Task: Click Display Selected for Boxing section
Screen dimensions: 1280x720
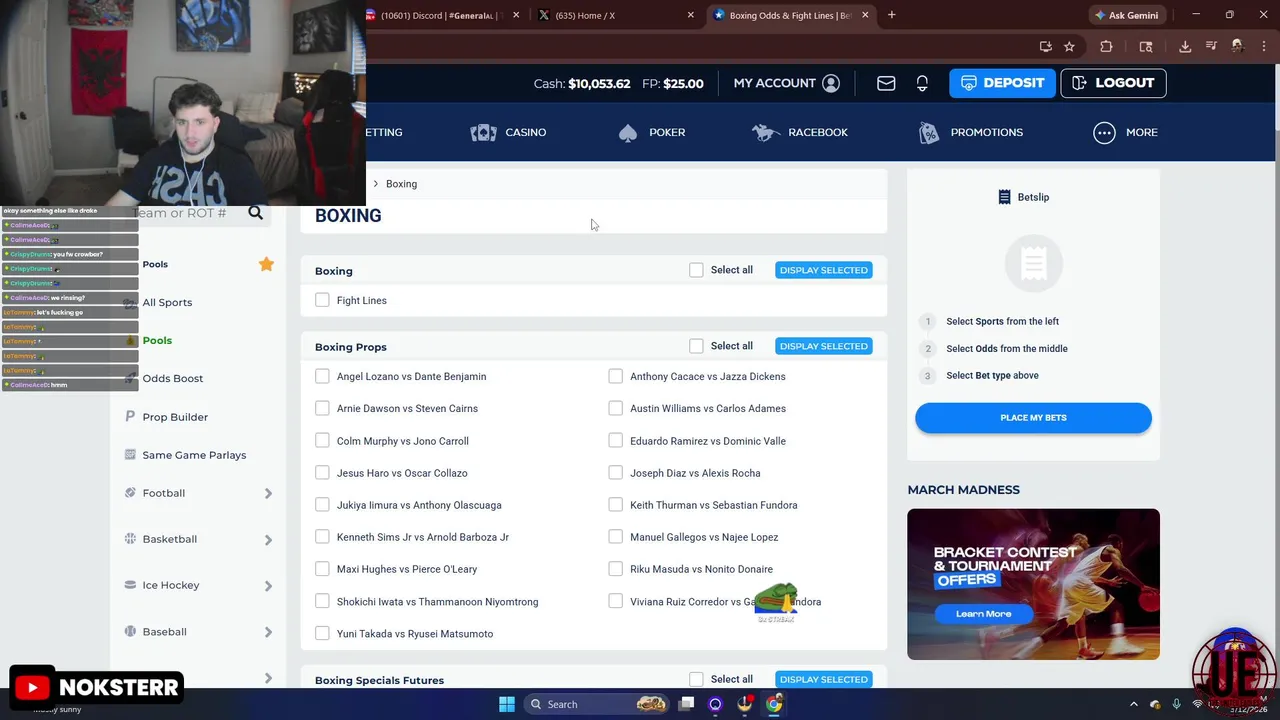Action: pos(823,270)
